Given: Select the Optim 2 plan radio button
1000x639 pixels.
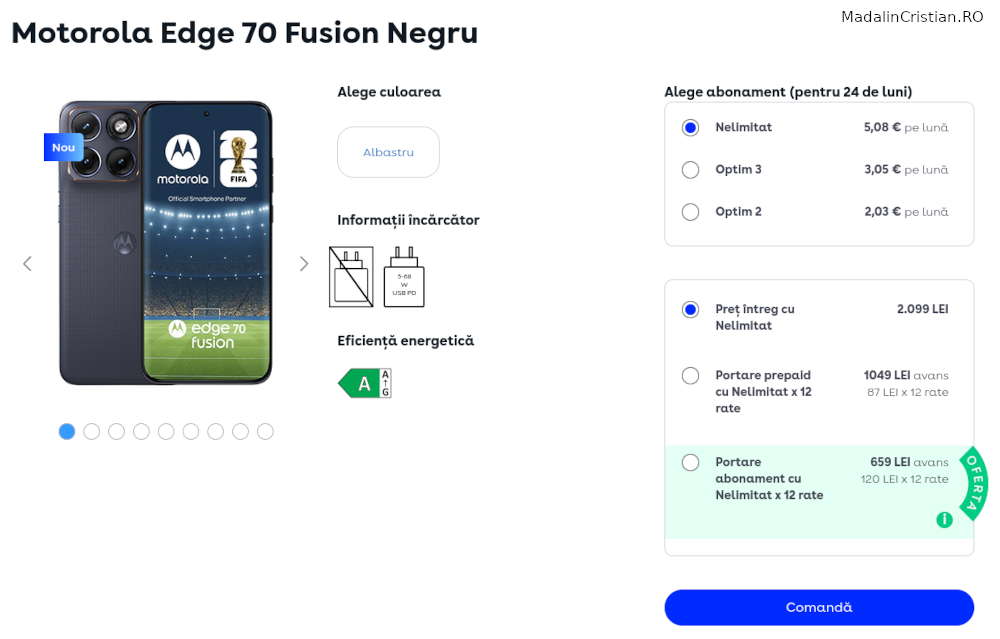Looking at the screenshot, I should tap(690, 211).
